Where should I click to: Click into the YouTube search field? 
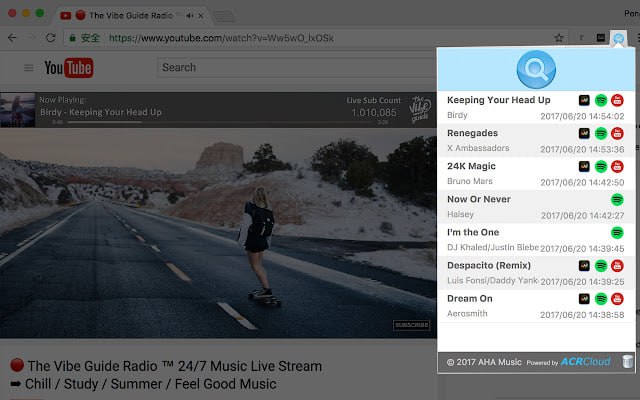pyautogui.click(x=290, y=68)
